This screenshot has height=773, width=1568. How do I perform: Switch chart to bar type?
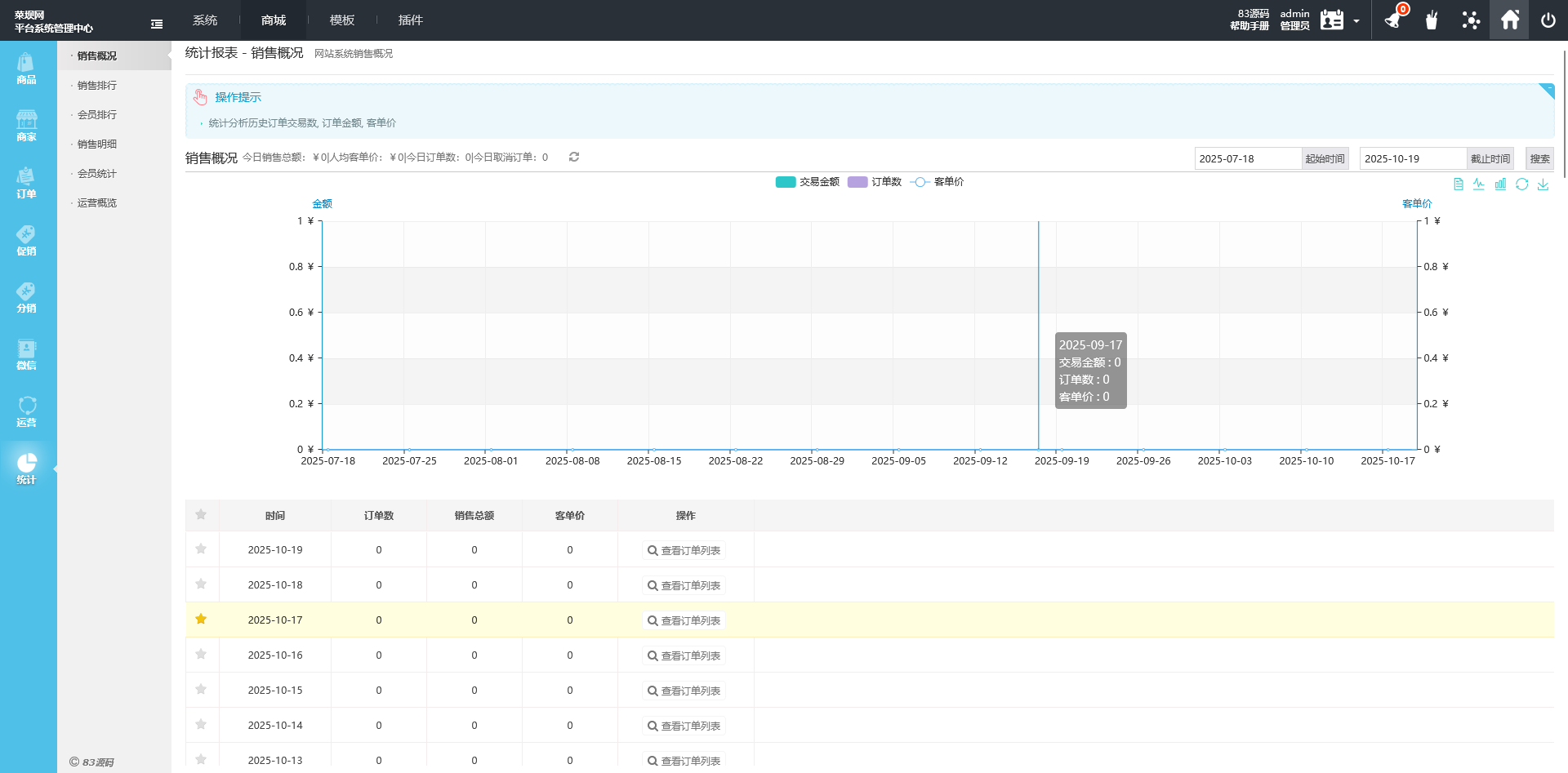pos(1500,184)
